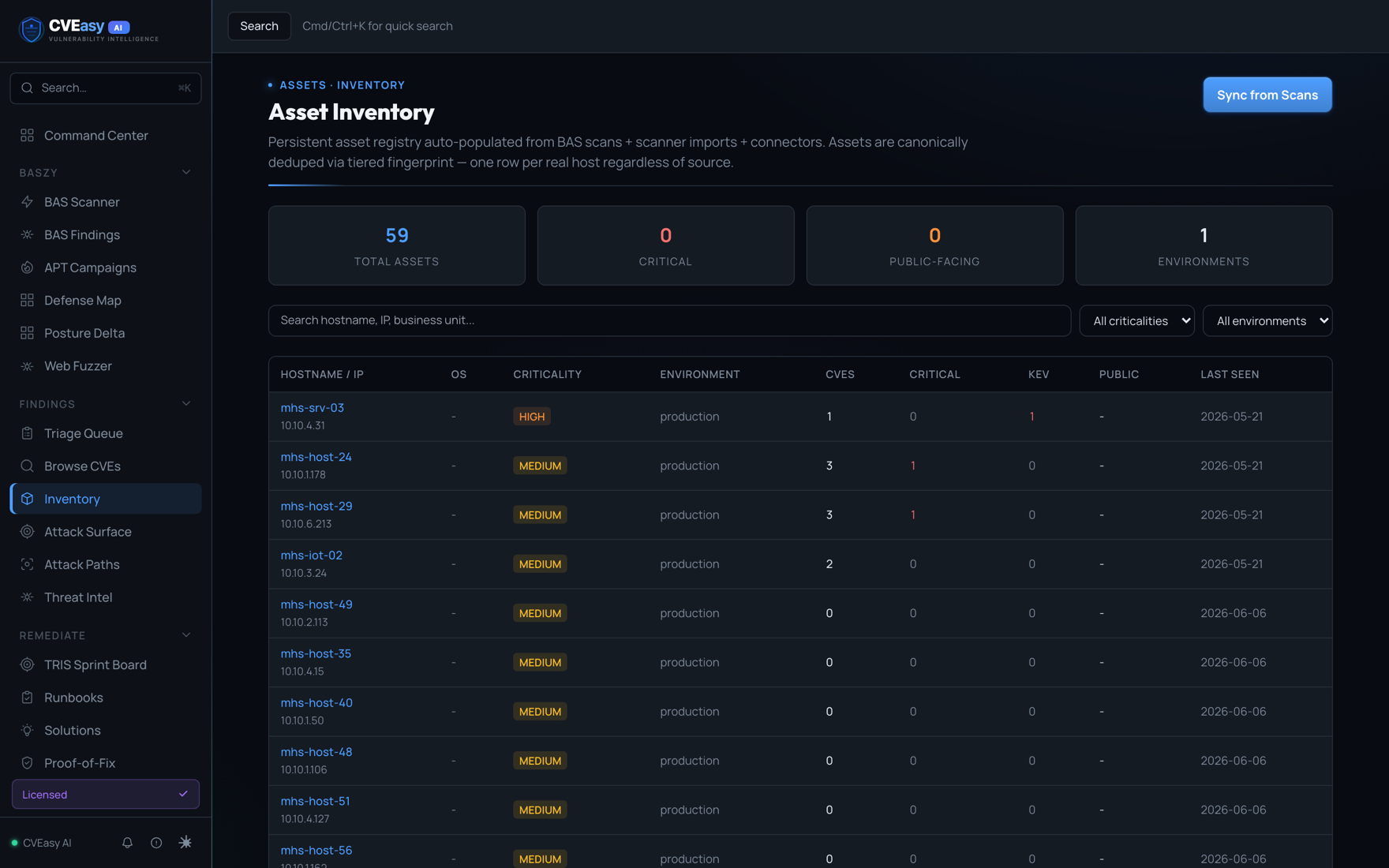1389x868 pixels.
Task: Click the KEV value for mhs-srv-03
Action: click(x=1031, y=417)
